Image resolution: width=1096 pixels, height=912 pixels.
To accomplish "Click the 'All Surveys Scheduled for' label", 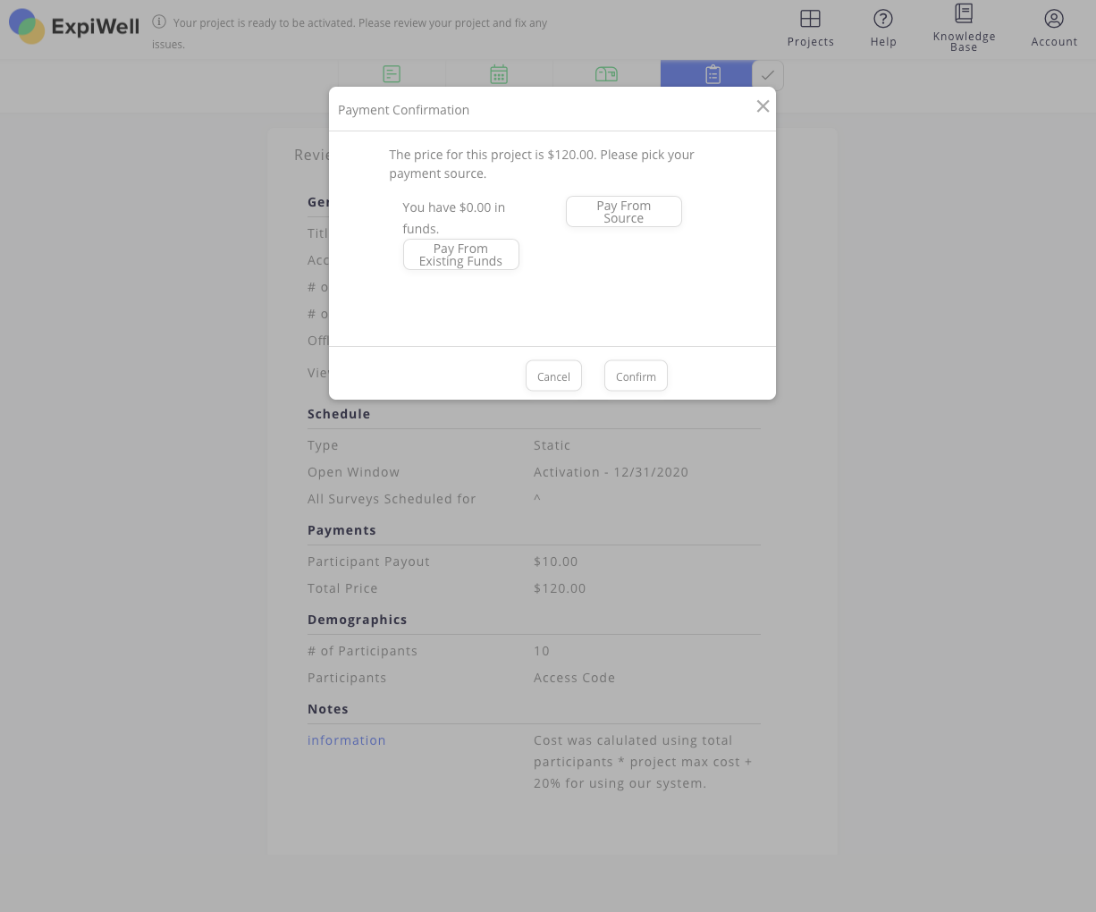I will (391, 499).
